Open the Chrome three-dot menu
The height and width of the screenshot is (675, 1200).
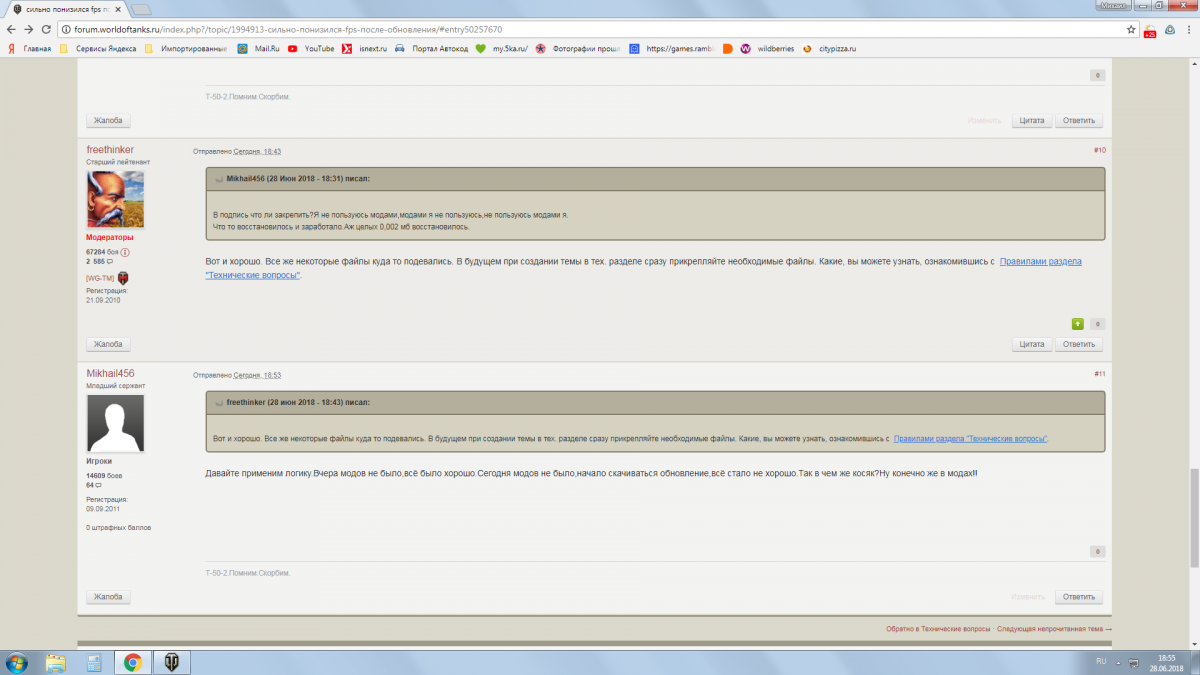pyautogui.click(x=1189, y=30)
